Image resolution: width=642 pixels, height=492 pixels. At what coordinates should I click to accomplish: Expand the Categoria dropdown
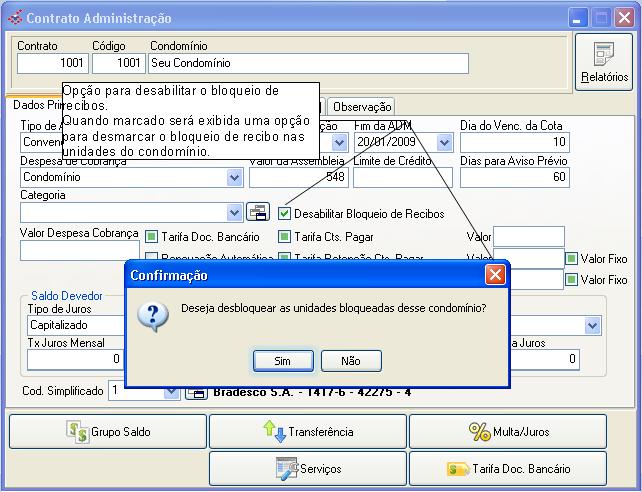[x=235, y=212]
